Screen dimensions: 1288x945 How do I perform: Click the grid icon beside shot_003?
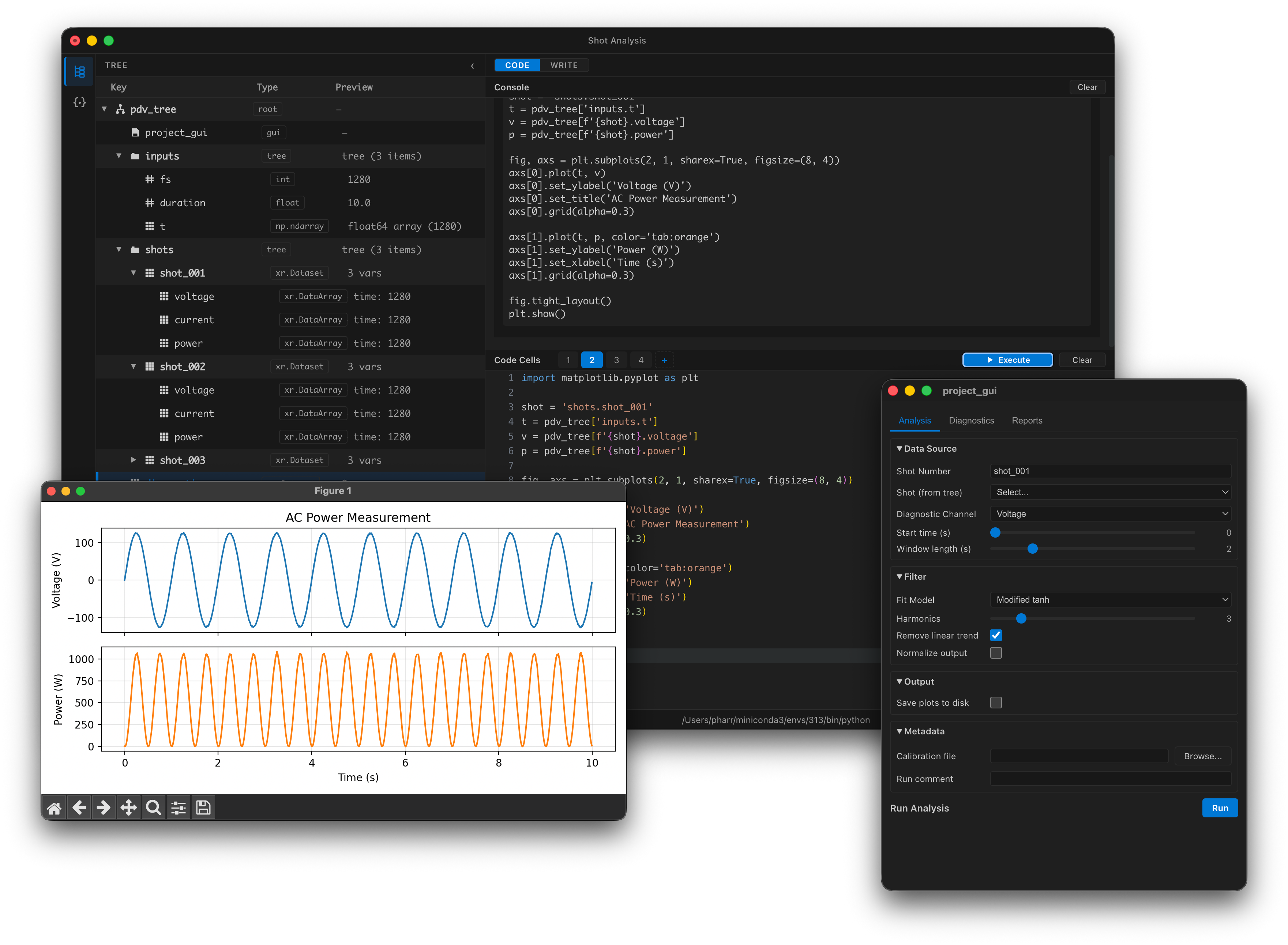(149, 460)
